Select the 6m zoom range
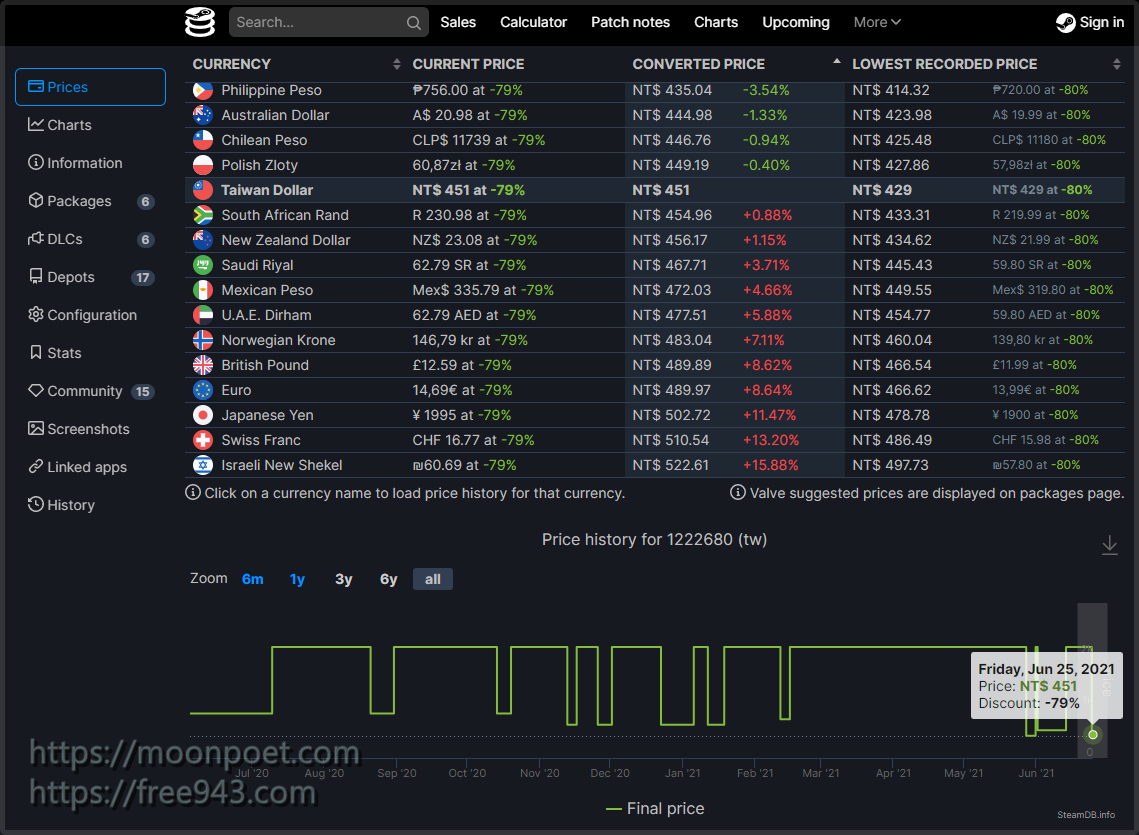Screen dimensions: 1139x835 [252, 579]
